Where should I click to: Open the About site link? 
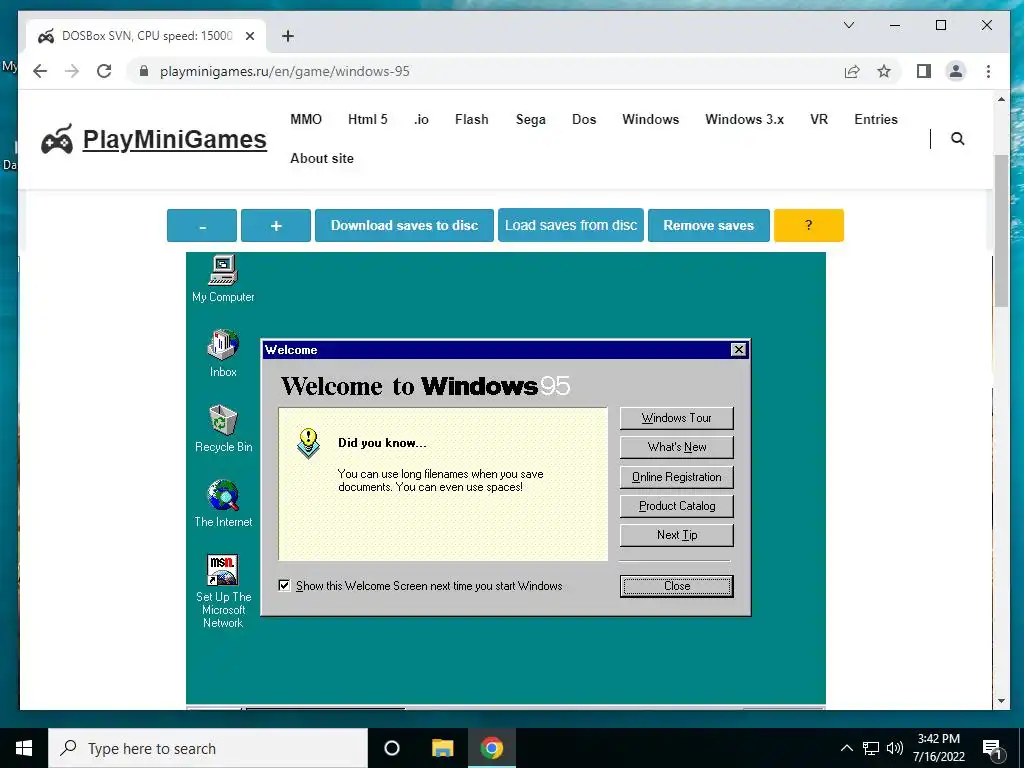[322, 158]
